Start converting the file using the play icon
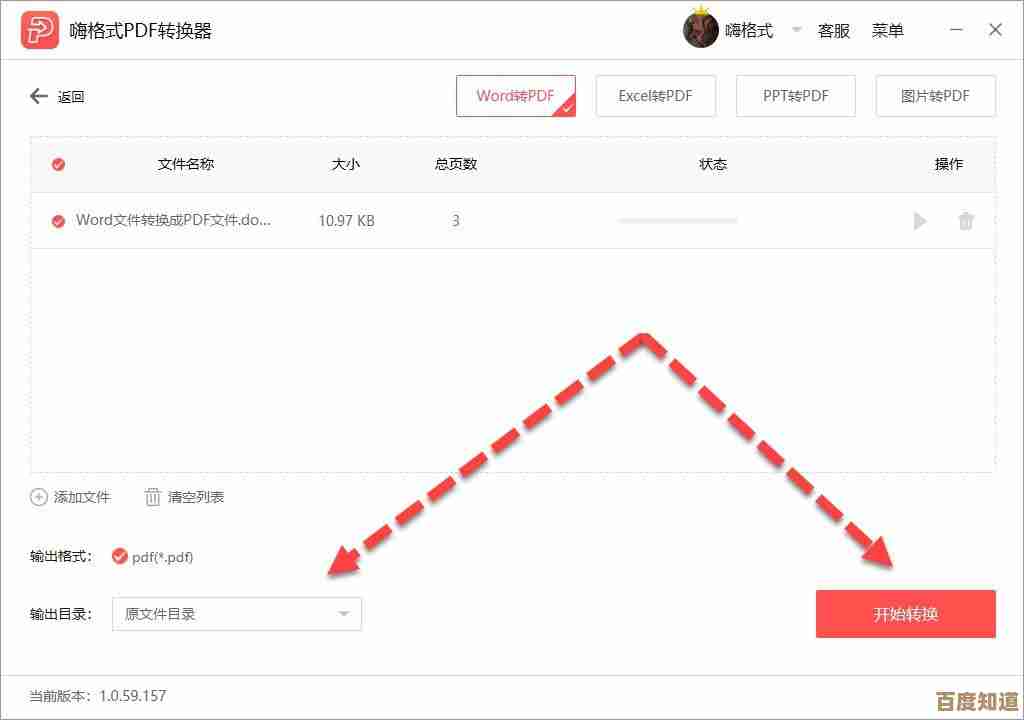Screen dimensions: 1024x720 [x=919, y=221]
